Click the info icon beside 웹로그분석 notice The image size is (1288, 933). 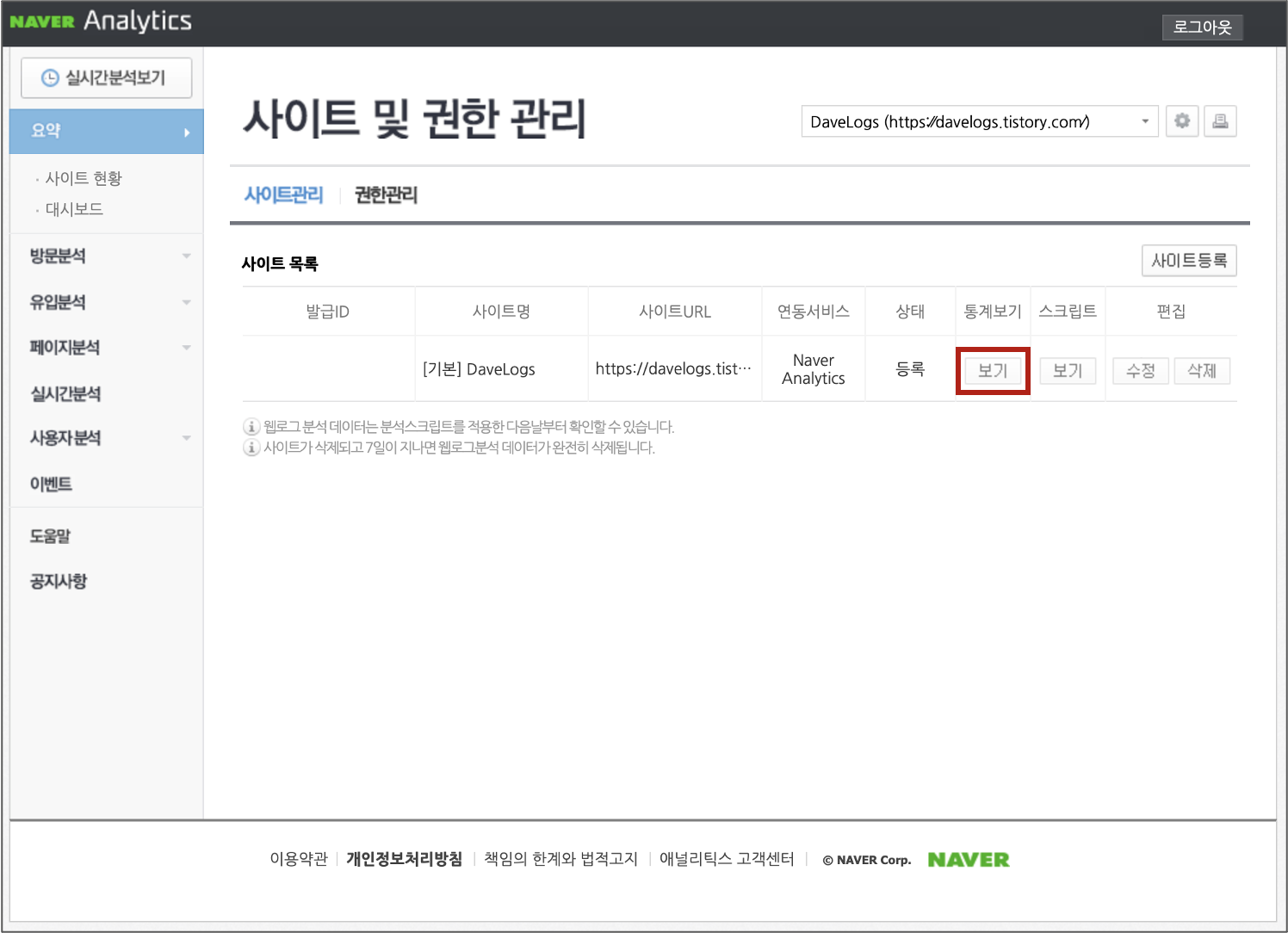(251, 427)
